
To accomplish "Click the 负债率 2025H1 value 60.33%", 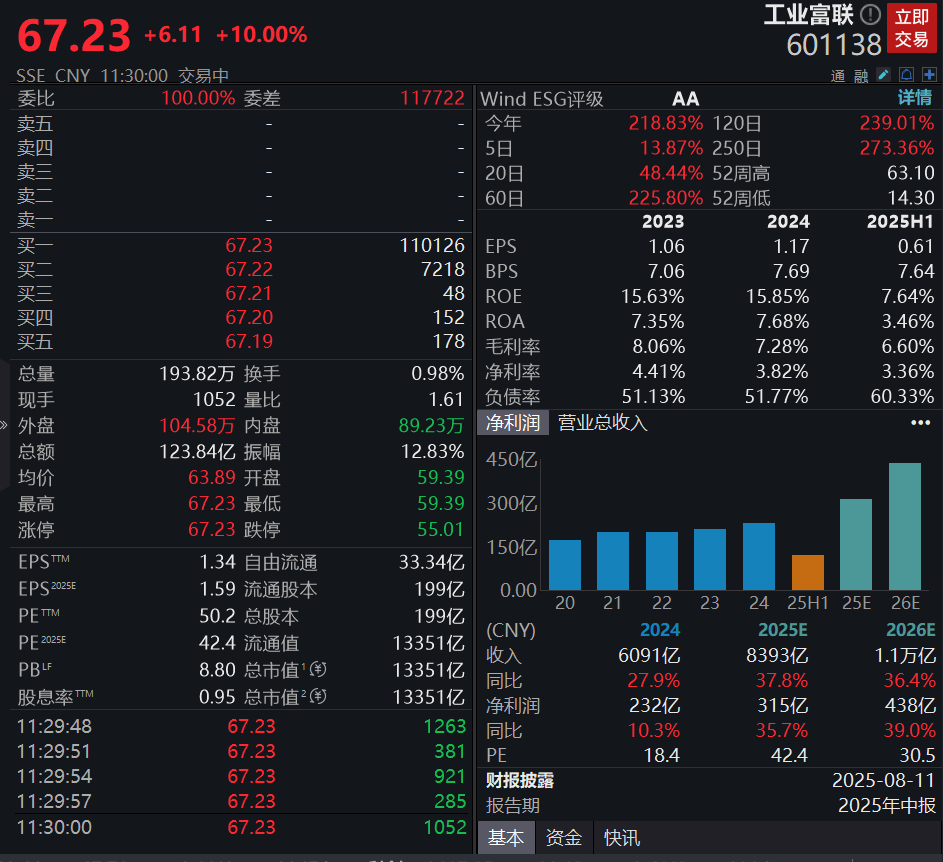I will [902, 396].
